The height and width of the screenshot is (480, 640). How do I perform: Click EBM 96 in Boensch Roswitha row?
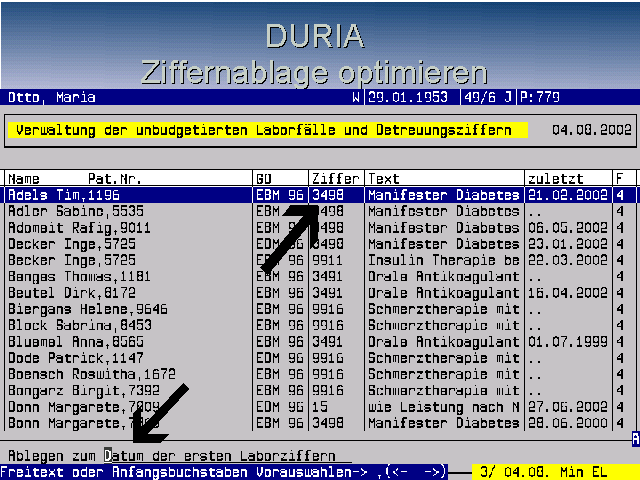pos(280,375)
